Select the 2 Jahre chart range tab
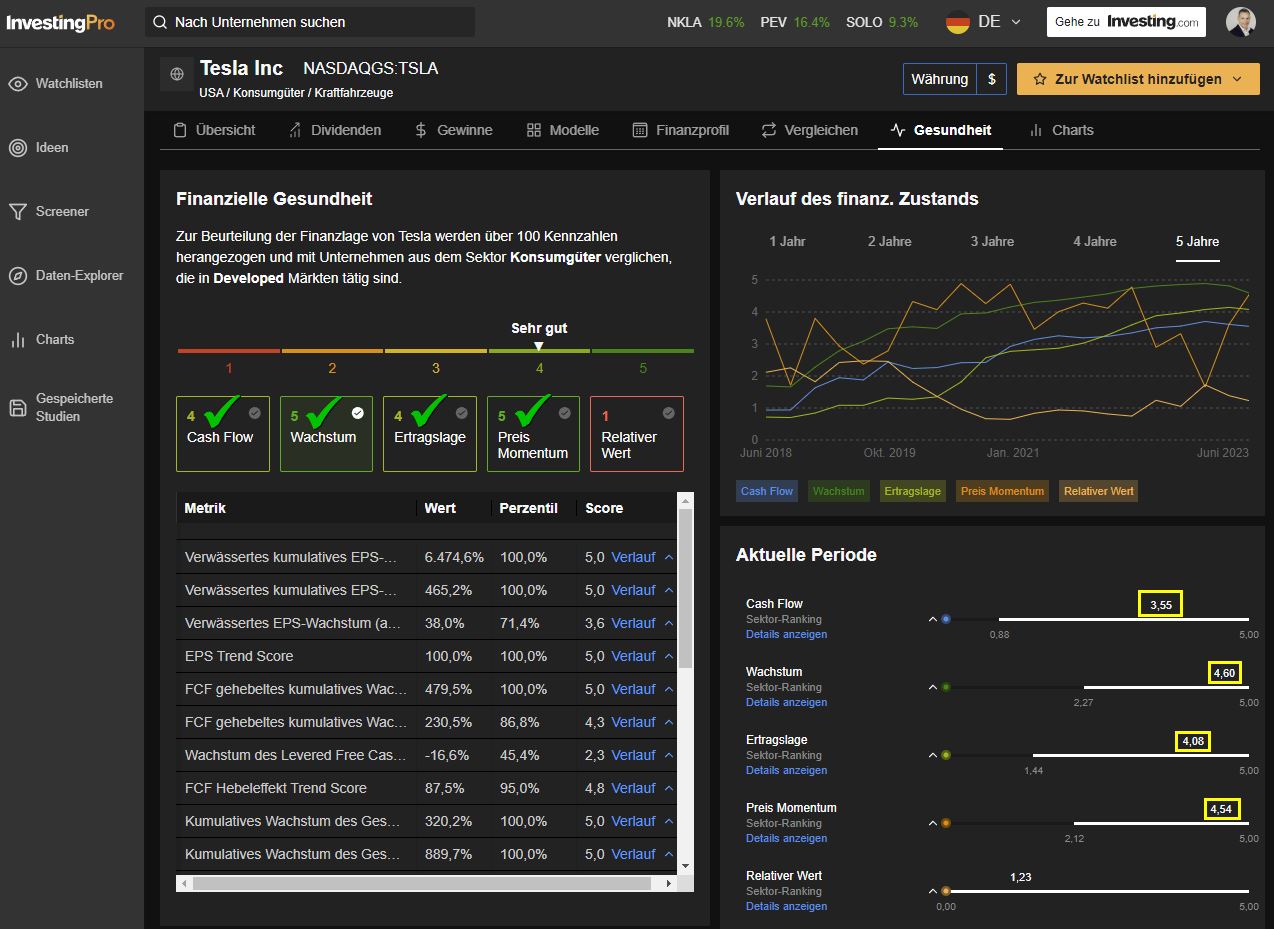Viewport: 1274px width, 929px height. point(889,241)
